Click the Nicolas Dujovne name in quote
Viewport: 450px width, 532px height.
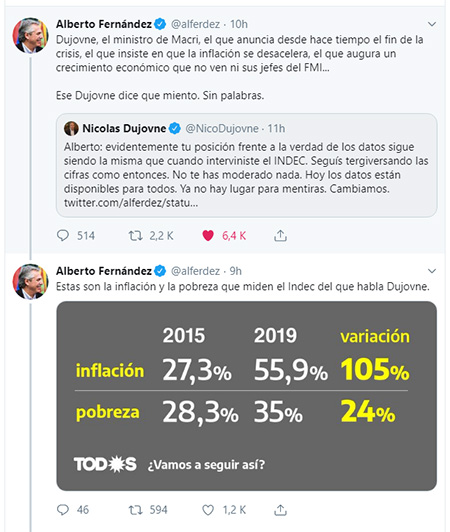pyautogui.click(x=124, y=129)
